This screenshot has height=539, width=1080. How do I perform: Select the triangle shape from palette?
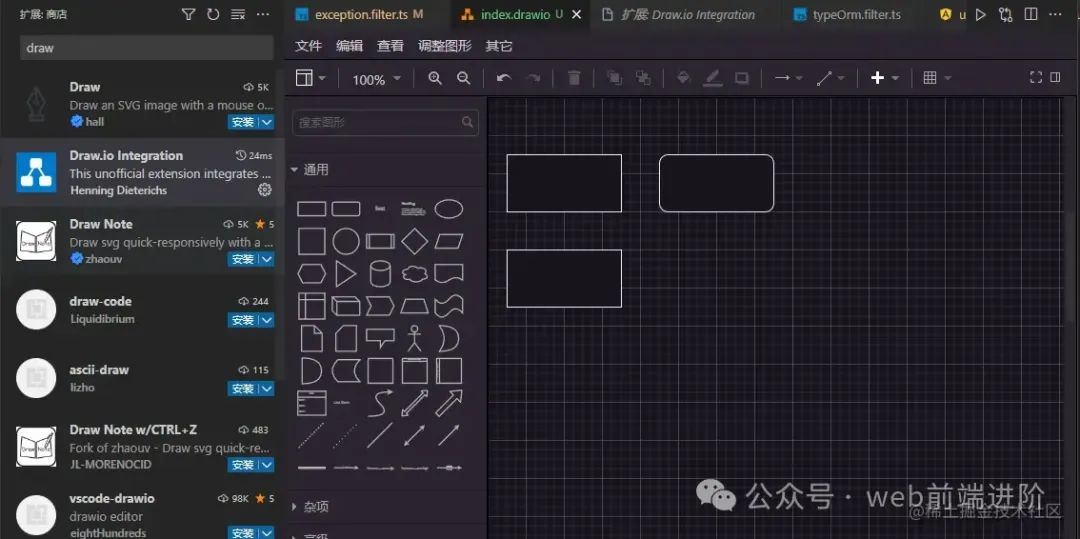[346, 274]
